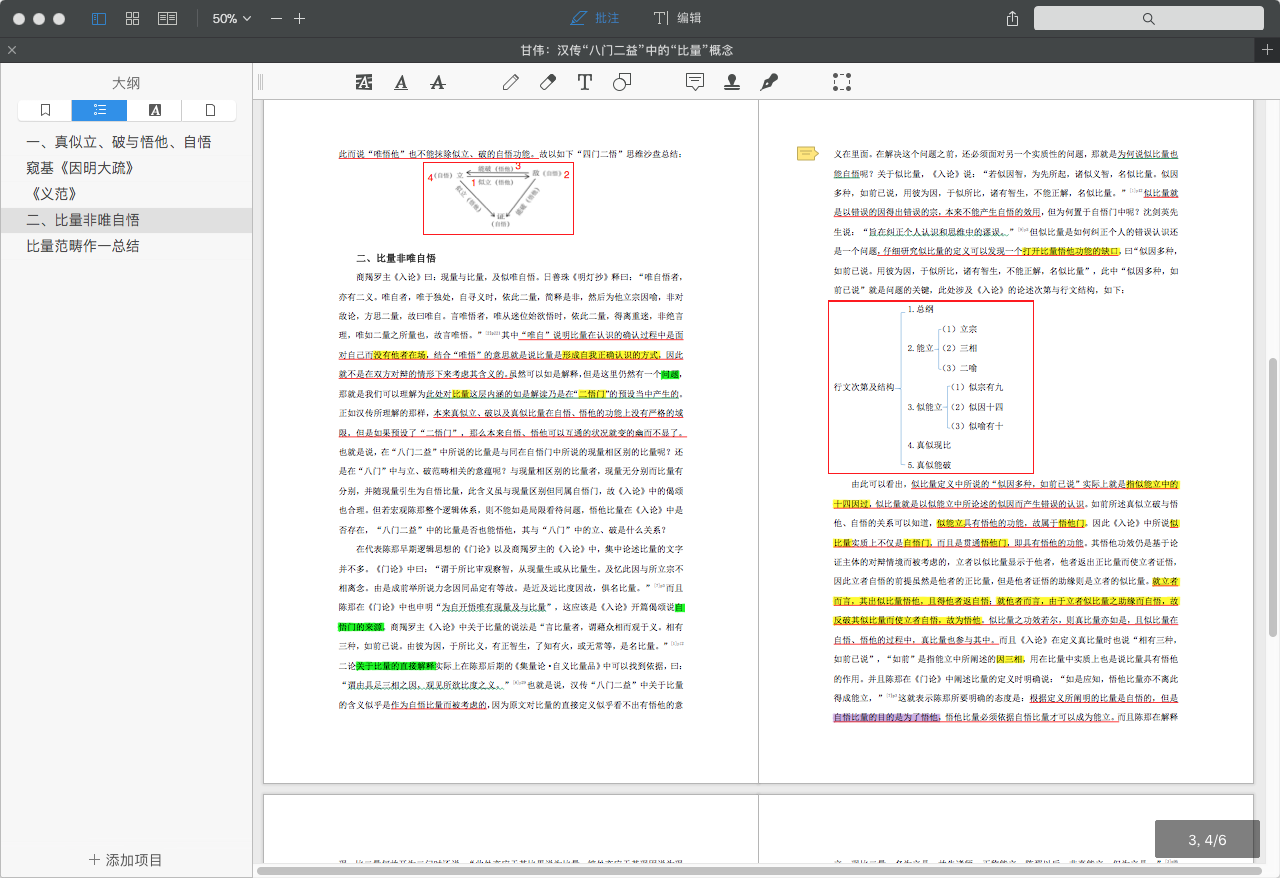Screen dimensions: 1280x878
Task: Select the underline text tool
Action: click(x=401, y=82)
